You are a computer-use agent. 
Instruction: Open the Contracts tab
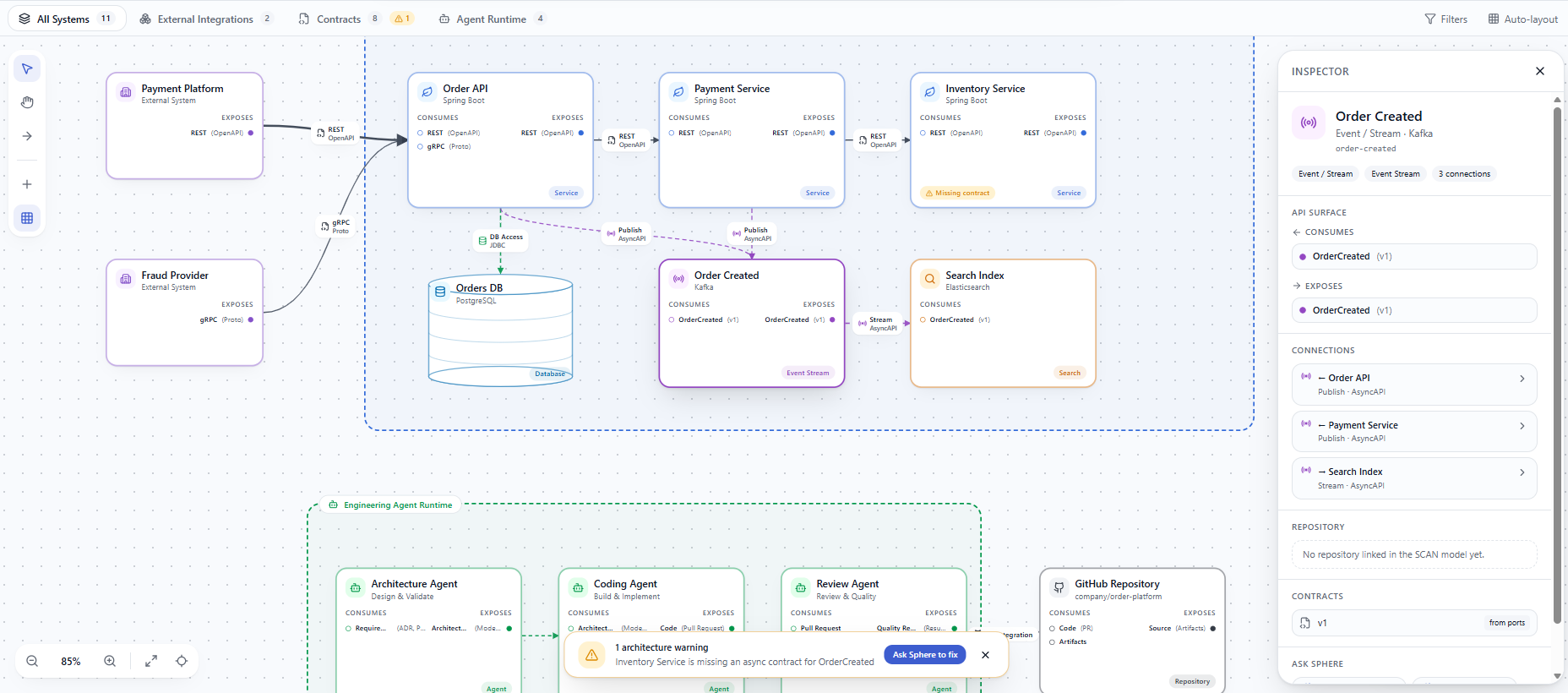pyautogui.click(x=339, y=19)
